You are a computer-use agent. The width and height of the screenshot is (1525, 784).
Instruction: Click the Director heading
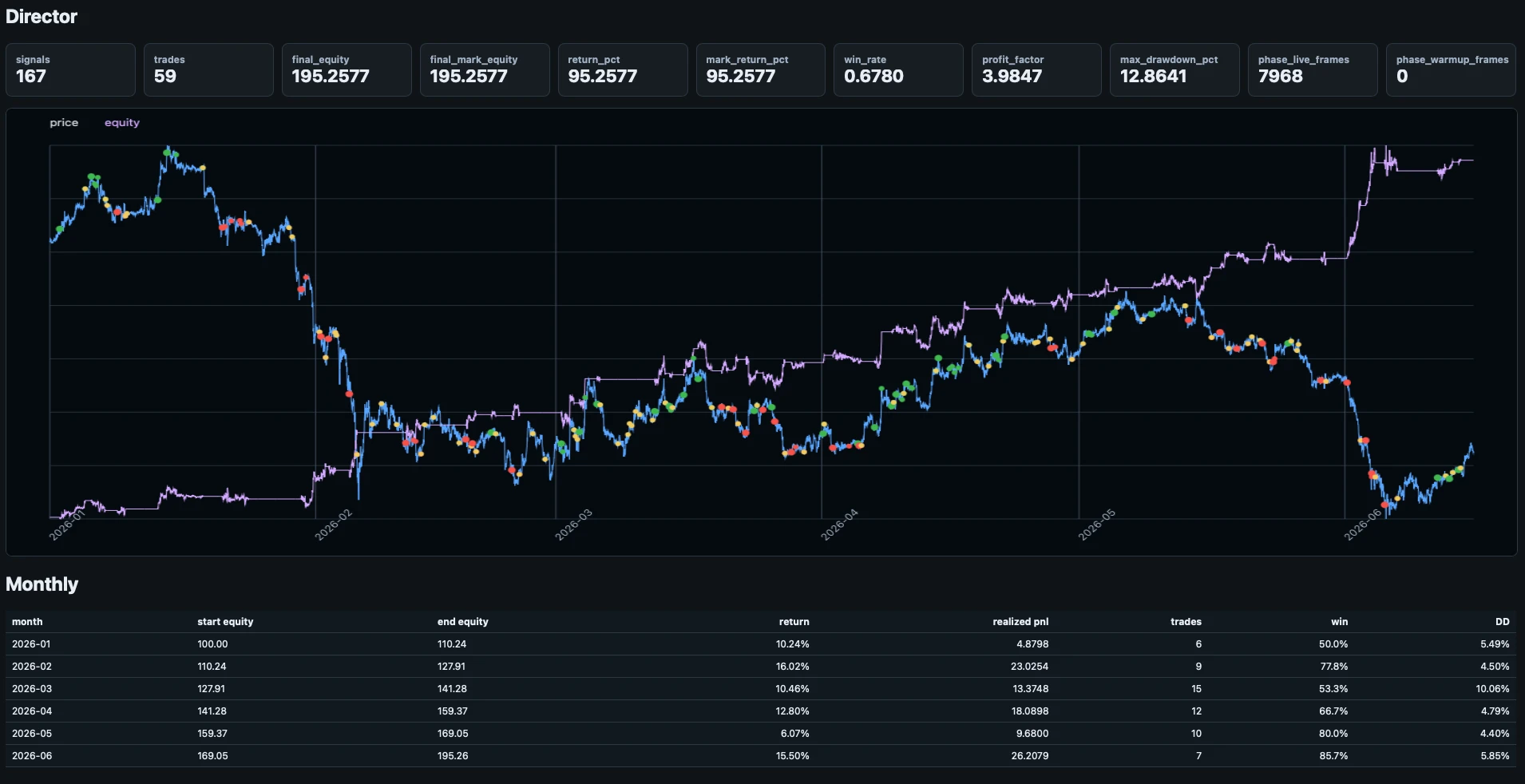(x=42, y=17)
